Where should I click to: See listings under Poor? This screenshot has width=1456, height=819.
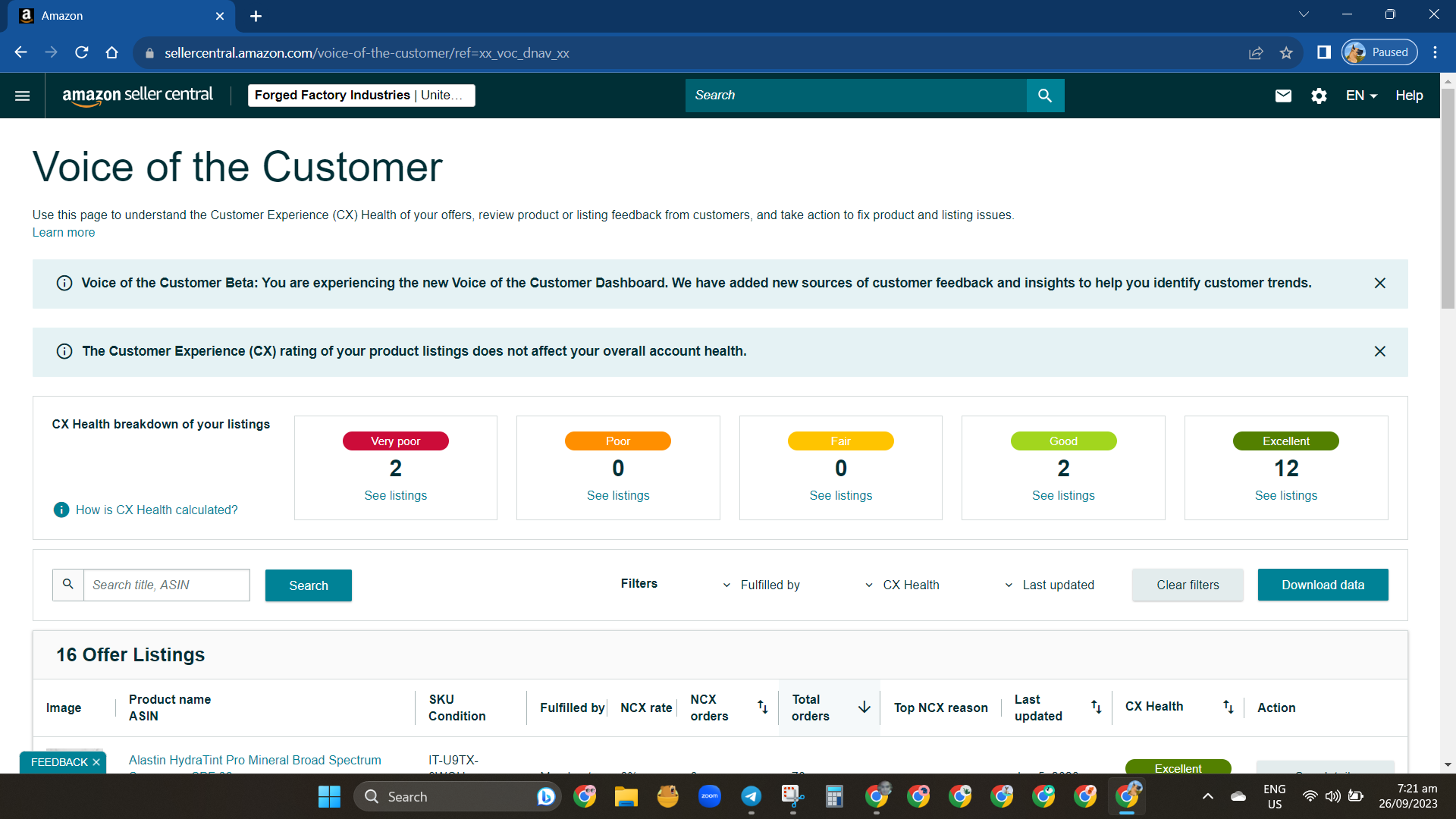tap(618, 495)
